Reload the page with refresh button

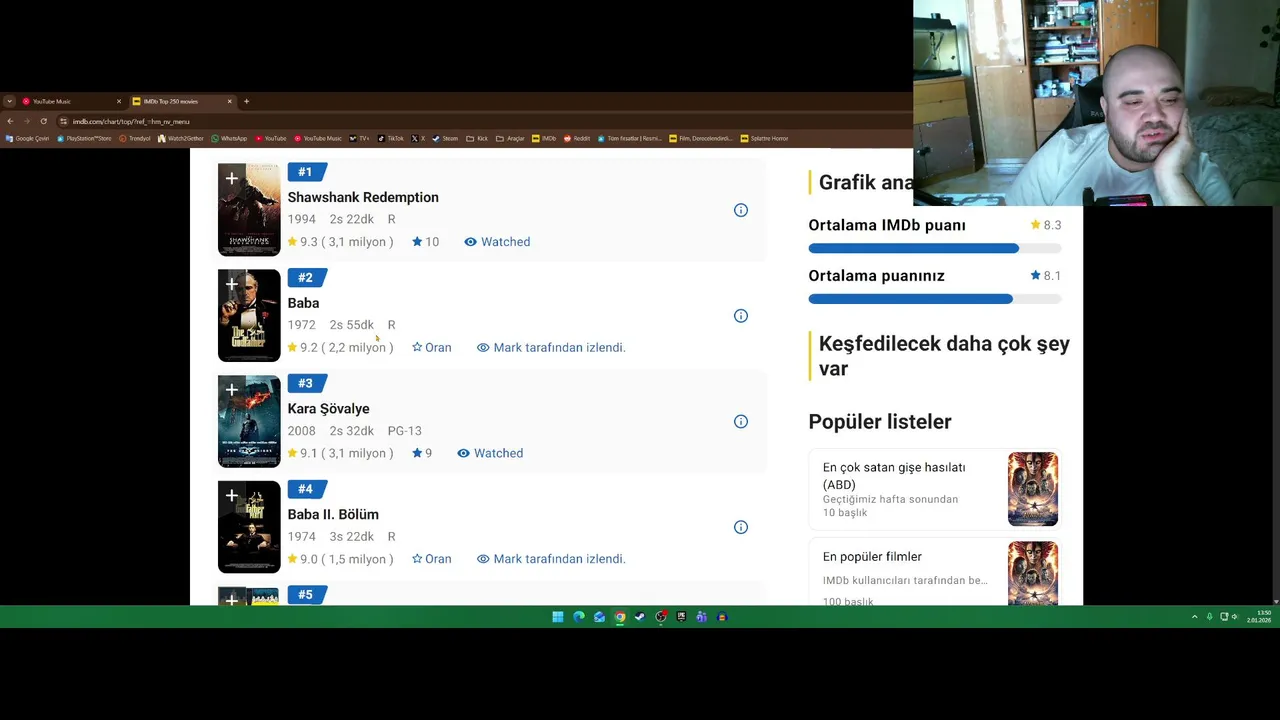pos(43,121)
